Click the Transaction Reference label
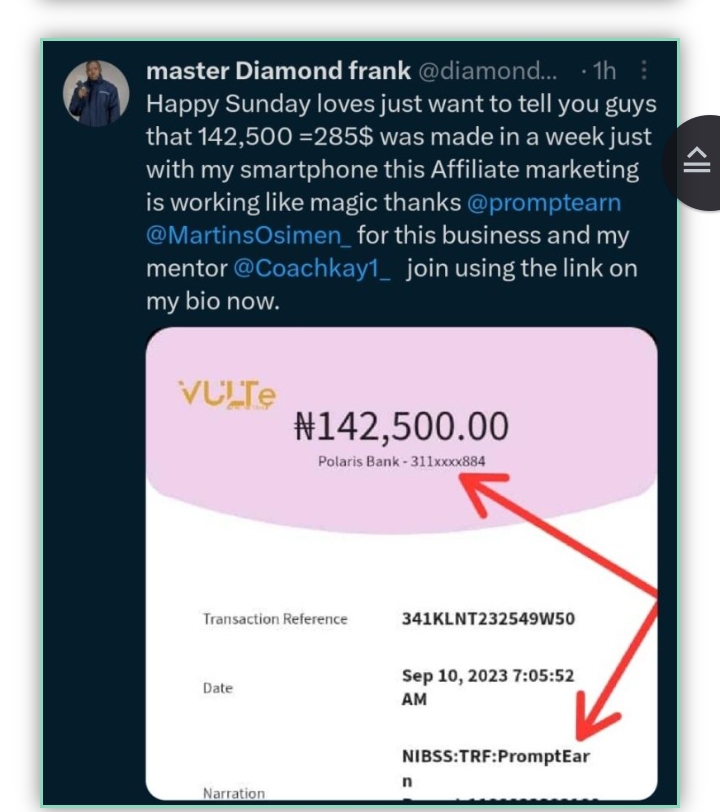Image resolution: width=720 pixels, height=812 pixels. coord(275,619)
